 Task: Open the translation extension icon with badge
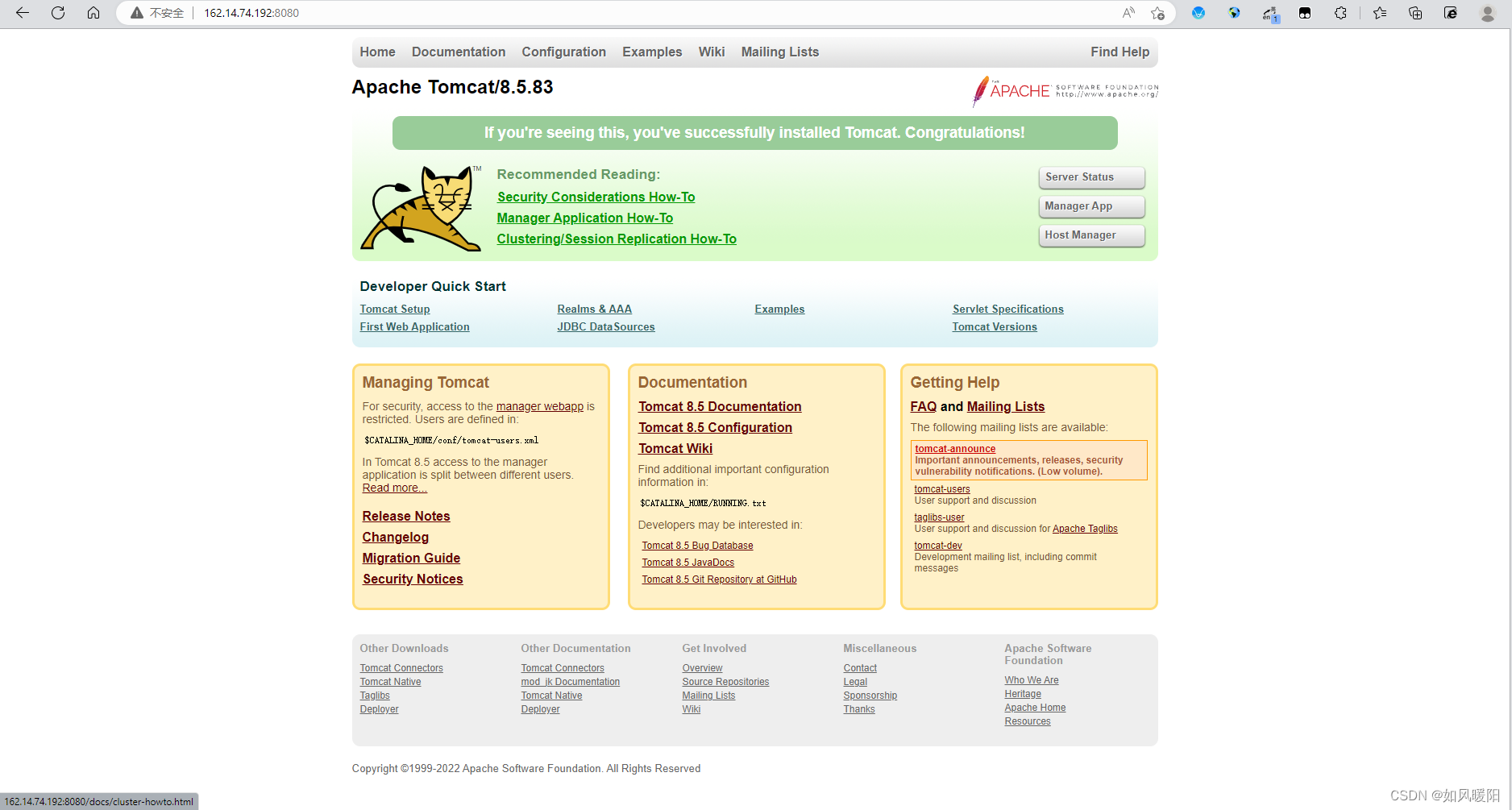(1269, 13)
